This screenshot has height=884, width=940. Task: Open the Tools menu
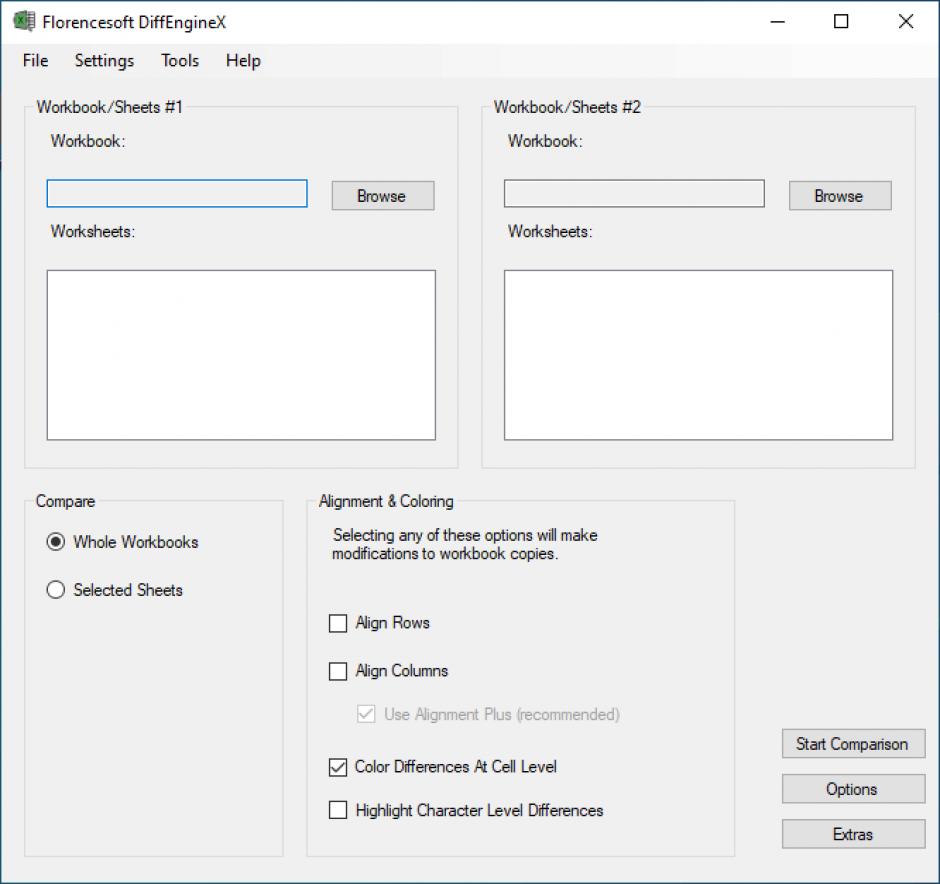tap(180, 61)
